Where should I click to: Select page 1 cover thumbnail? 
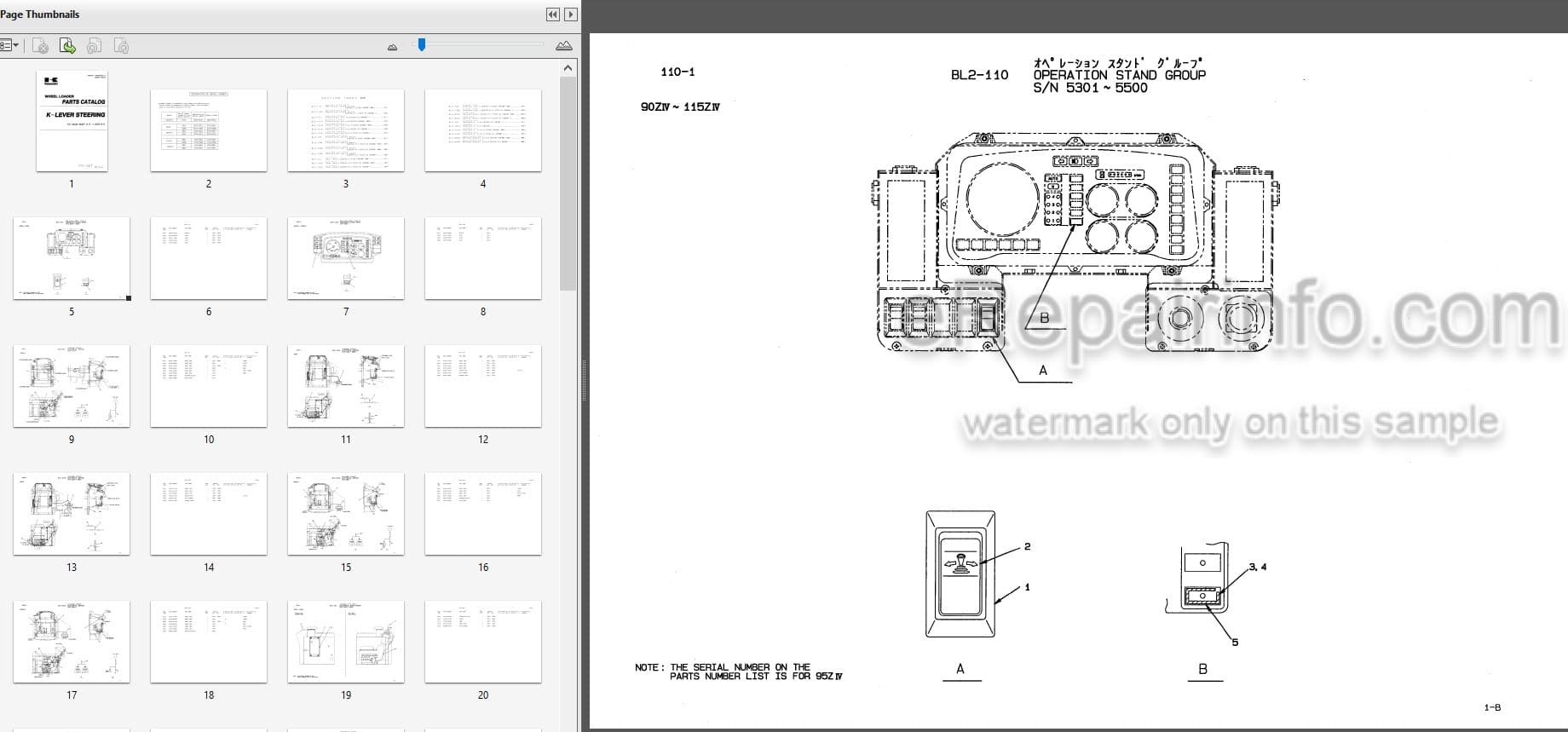[72, 121]
